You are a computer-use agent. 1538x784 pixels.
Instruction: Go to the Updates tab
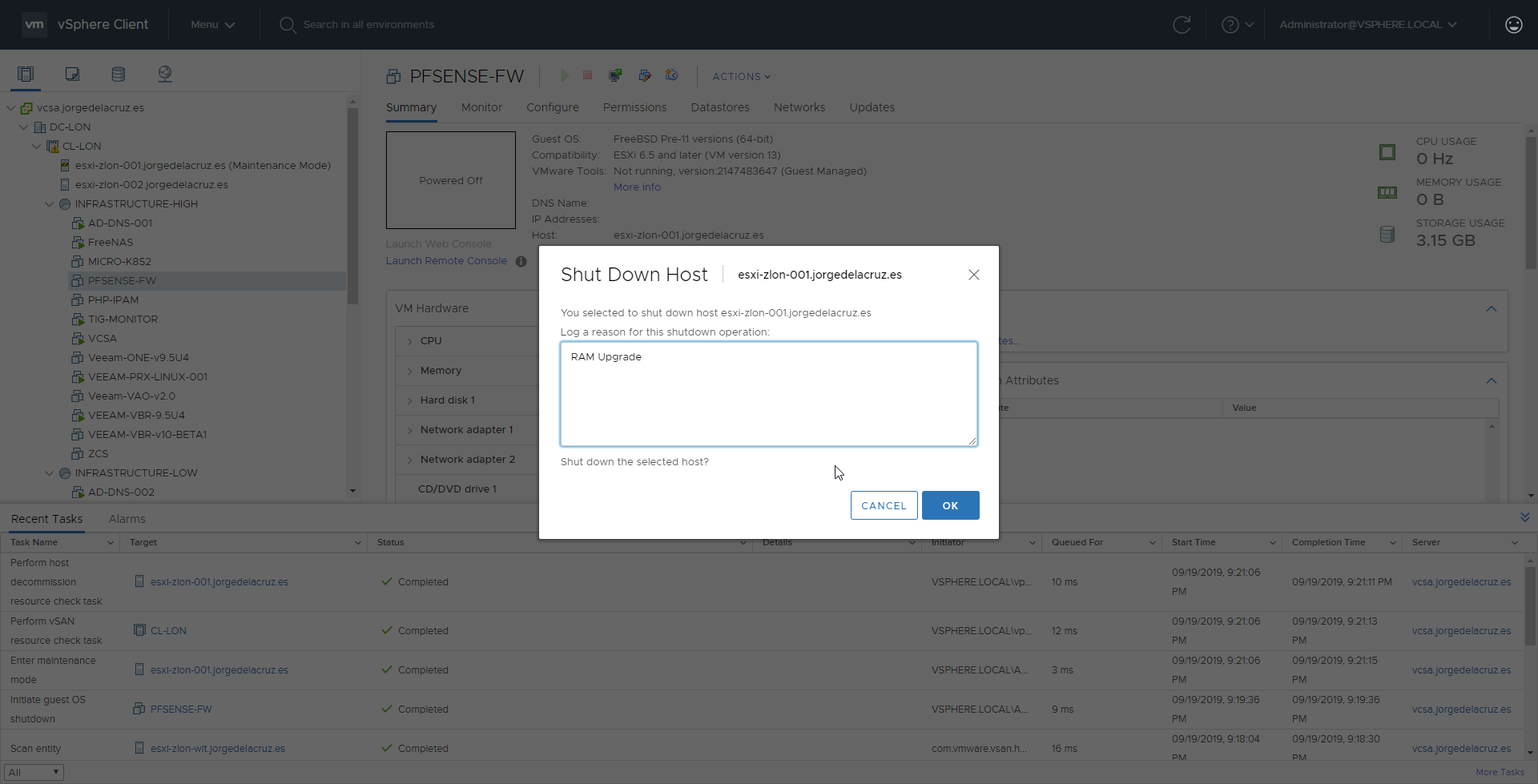click(x=872, y=107)
